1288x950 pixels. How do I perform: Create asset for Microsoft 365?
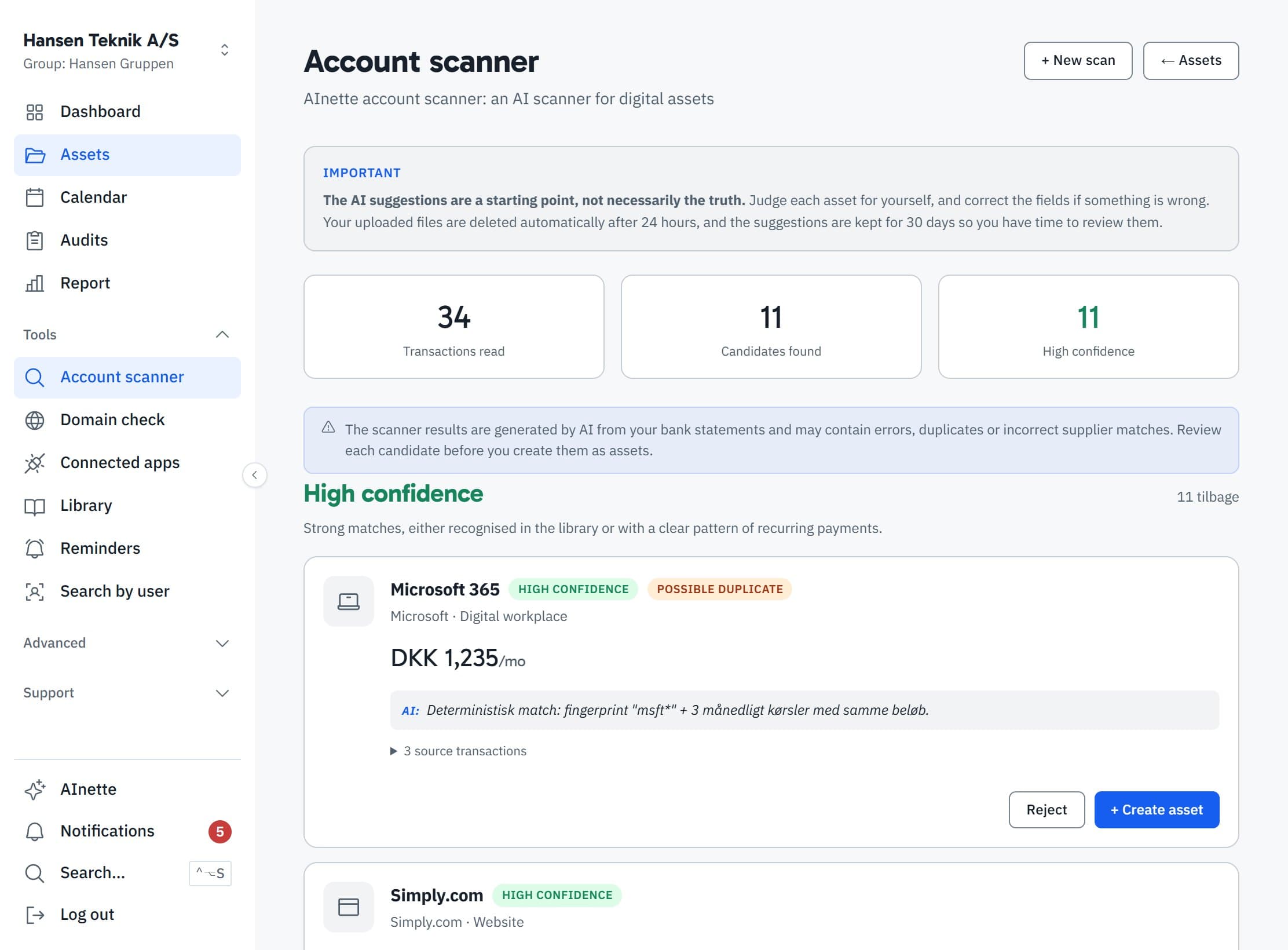[1157, 810]
